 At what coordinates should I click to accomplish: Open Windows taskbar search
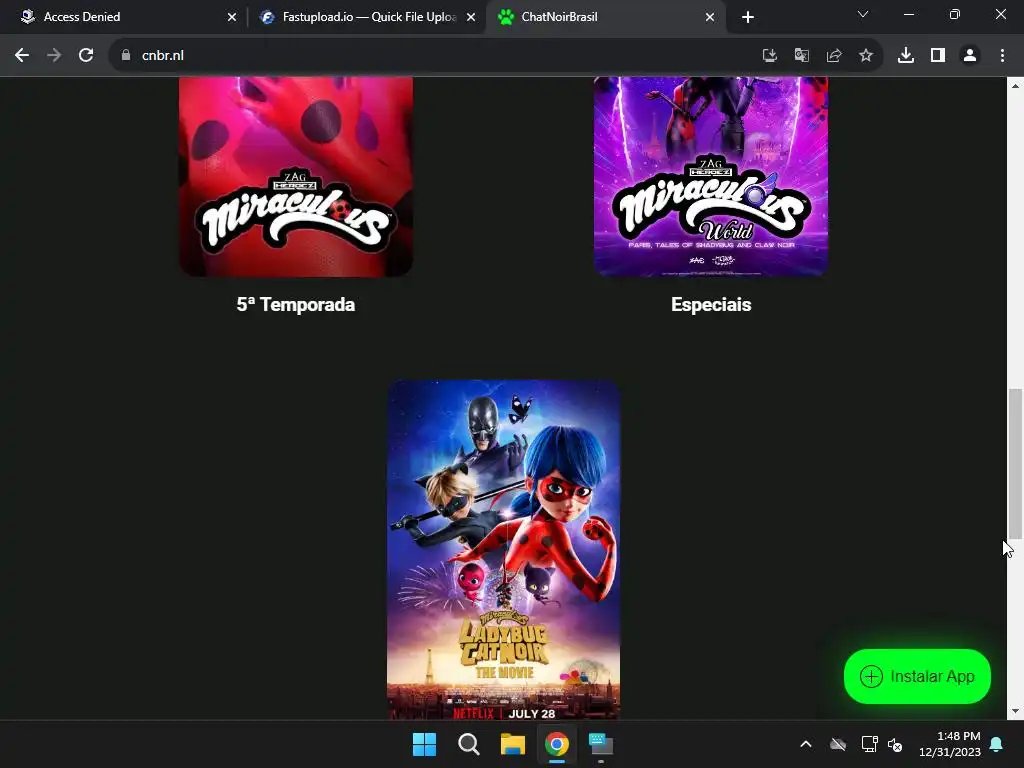[468, 744]
